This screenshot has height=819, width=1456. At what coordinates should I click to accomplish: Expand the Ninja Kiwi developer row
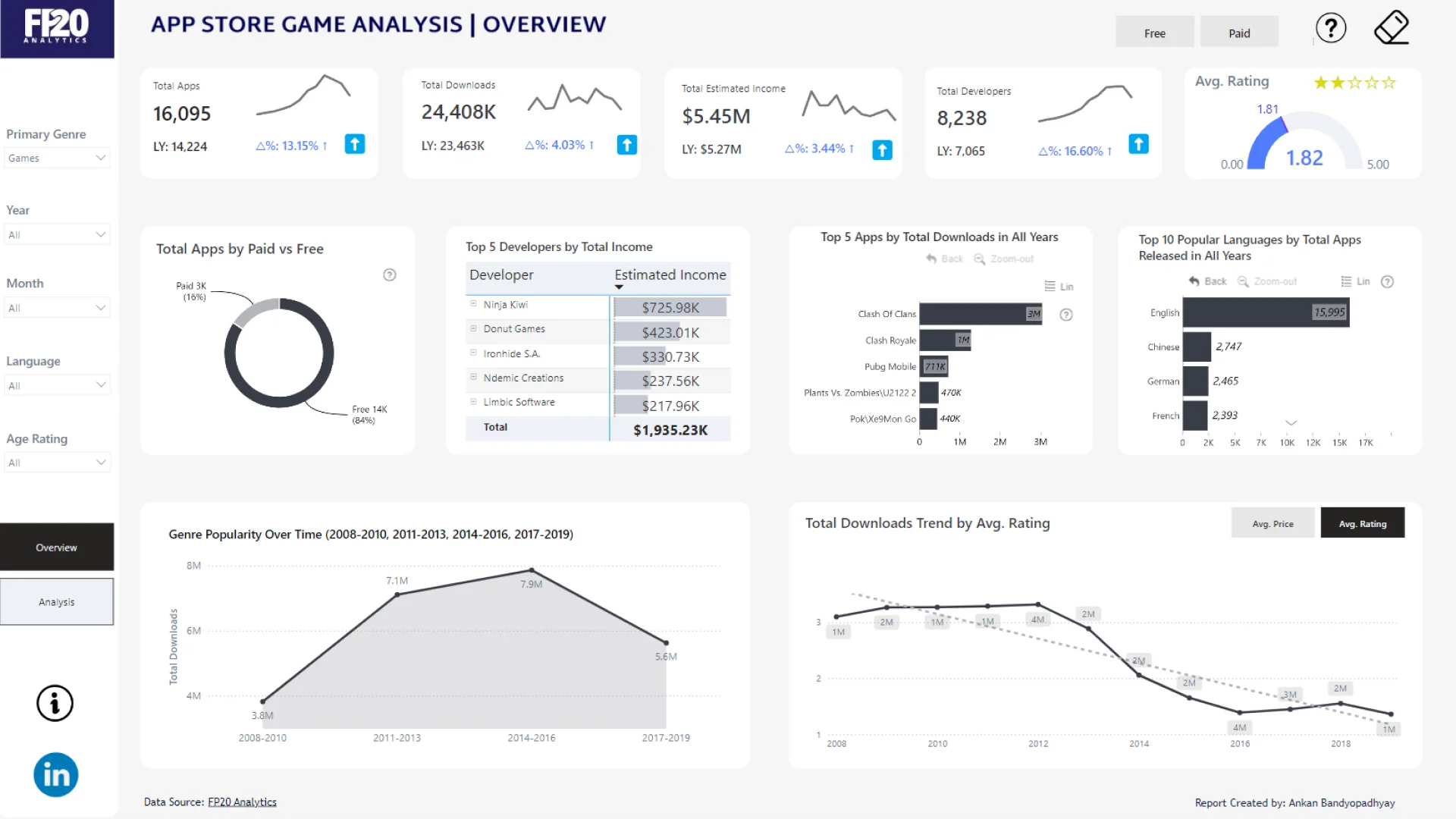[x=473, y=304]
